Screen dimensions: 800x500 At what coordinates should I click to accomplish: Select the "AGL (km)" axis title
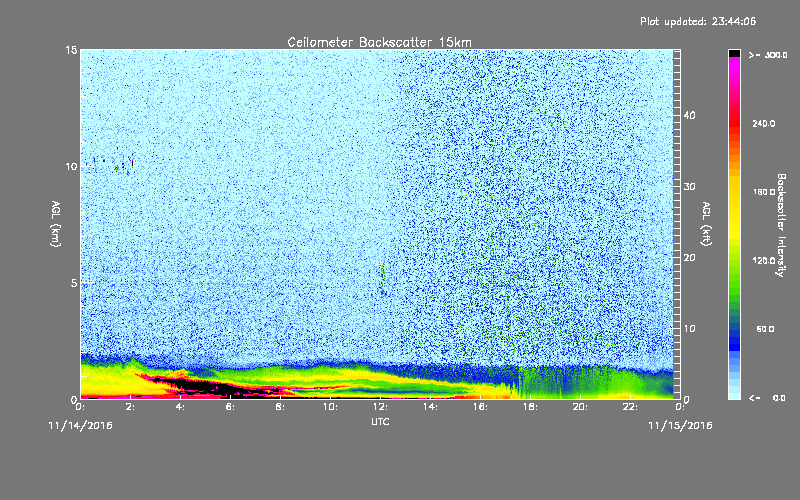56,223
